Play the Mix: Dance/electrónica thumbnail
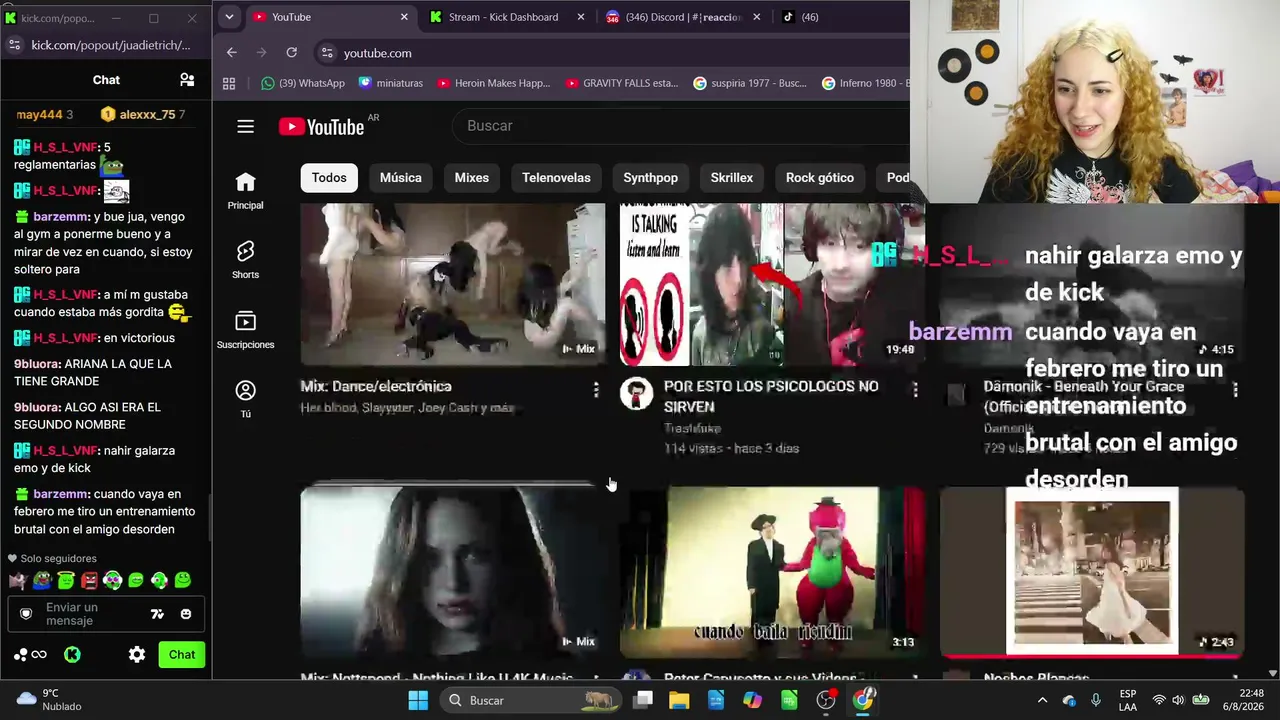1280x720 pixels. pyautogui.click(x=453, y=284)
